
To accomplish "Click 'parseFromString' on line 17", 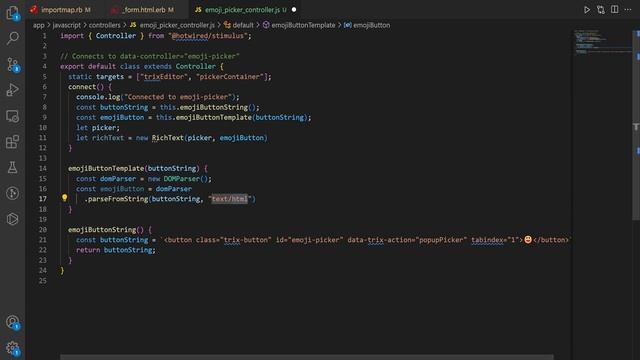I will click(x=118, y=199).
